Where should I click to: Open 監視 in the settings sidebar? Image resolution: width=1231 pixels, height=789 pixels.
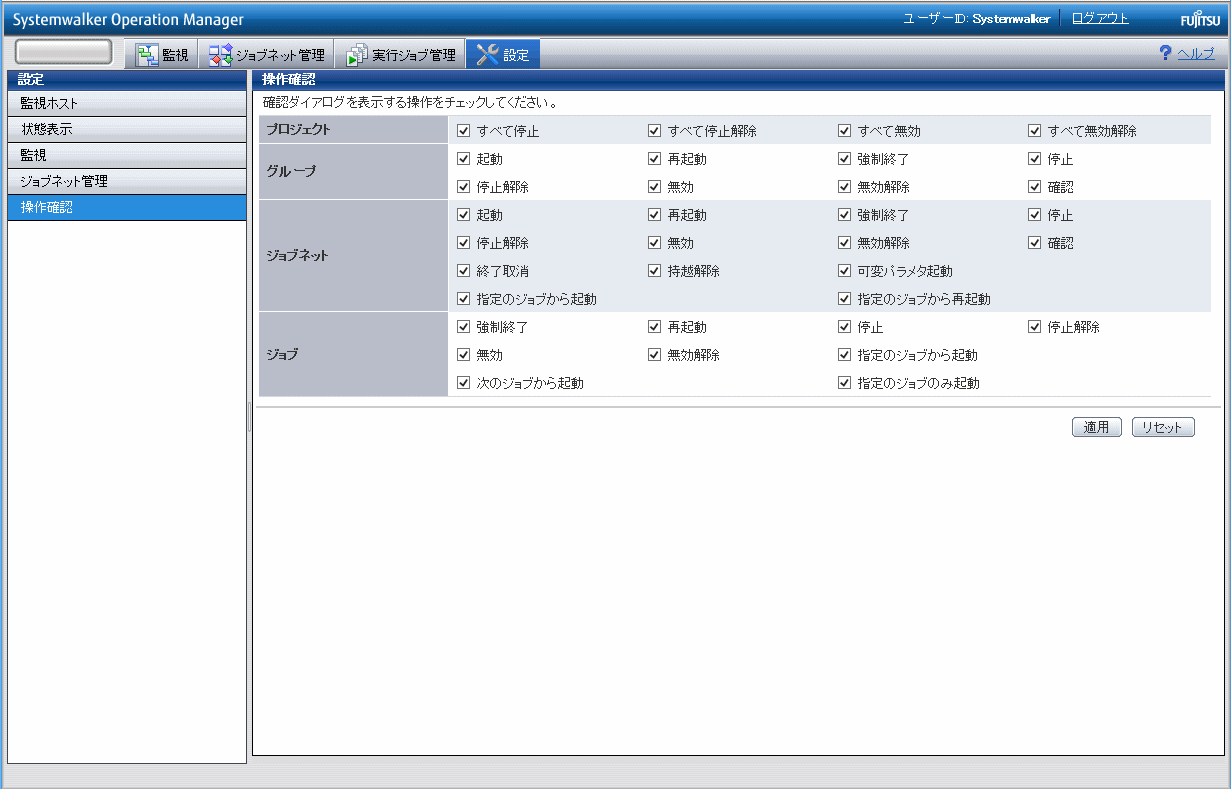click(x=127, y=155)
